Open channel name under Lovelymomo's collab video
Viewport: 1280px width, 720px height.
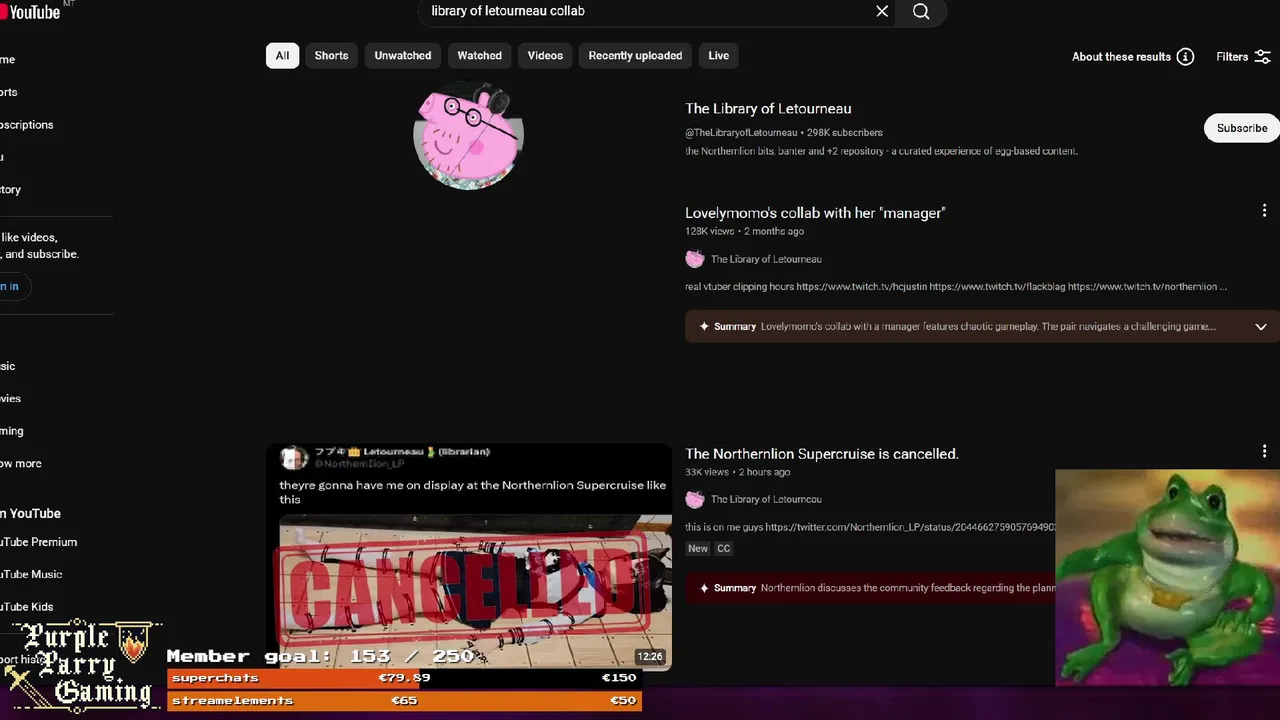(766, 259)
